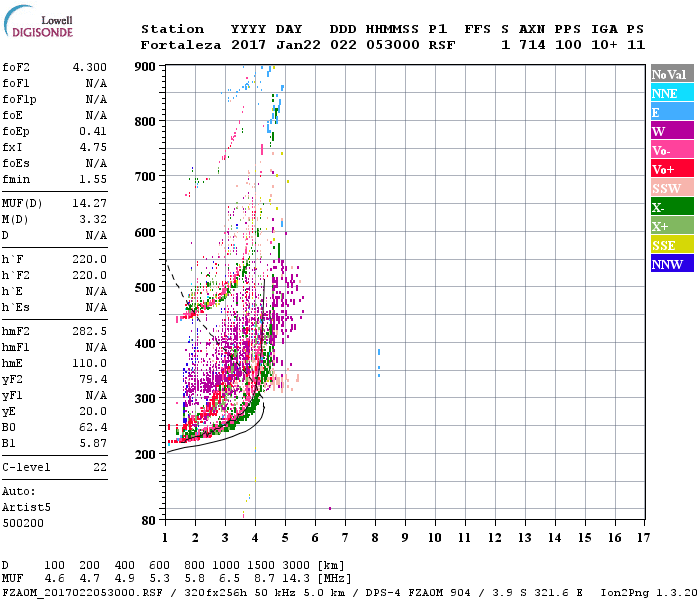Click the B0 value 62.4

(93, 428)
